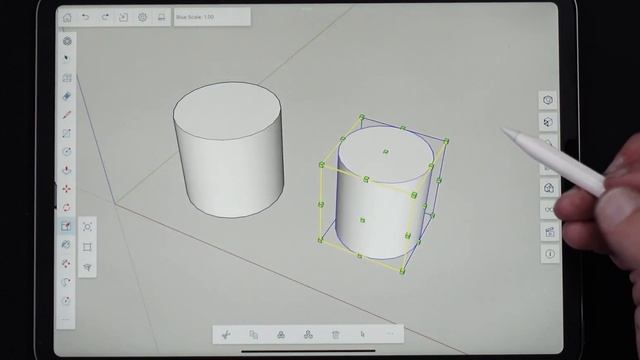Delete selection with trash icon

(x=336, y=335)
